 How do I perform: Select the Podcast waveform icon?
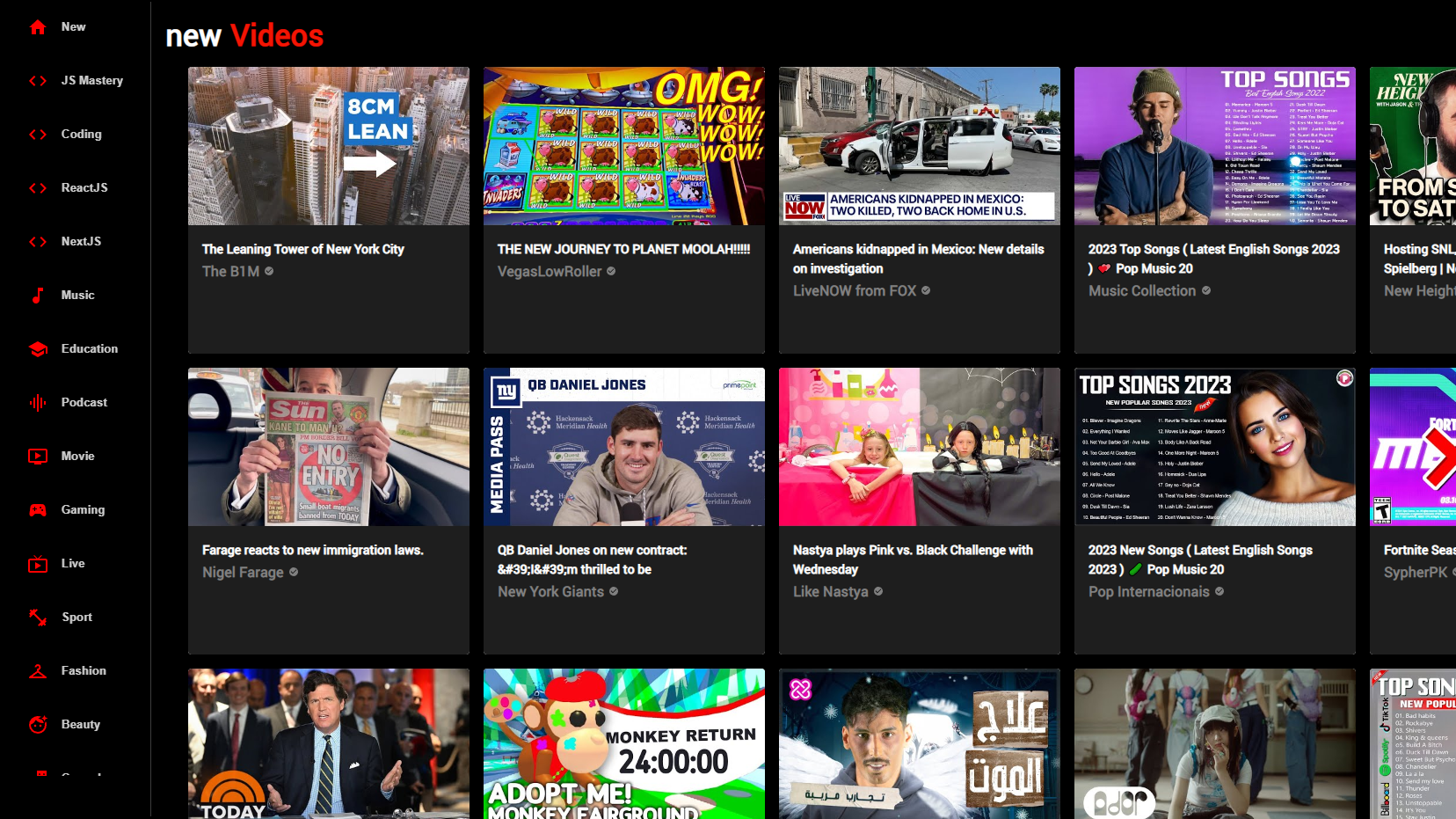click(36, 402)
